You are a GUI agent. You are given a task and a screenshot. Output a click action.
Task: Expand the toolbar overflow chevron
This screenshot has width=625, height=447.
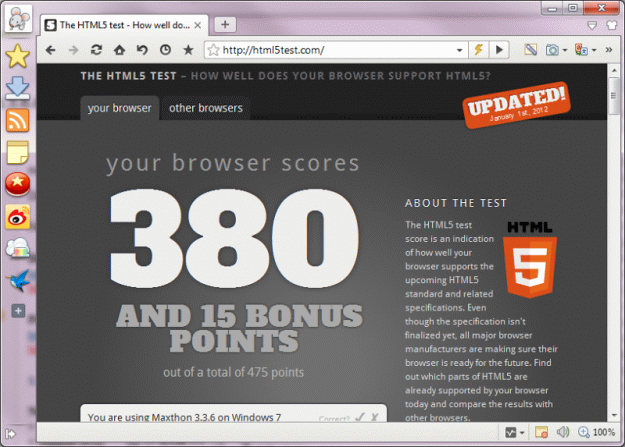[x=608, y=49]
